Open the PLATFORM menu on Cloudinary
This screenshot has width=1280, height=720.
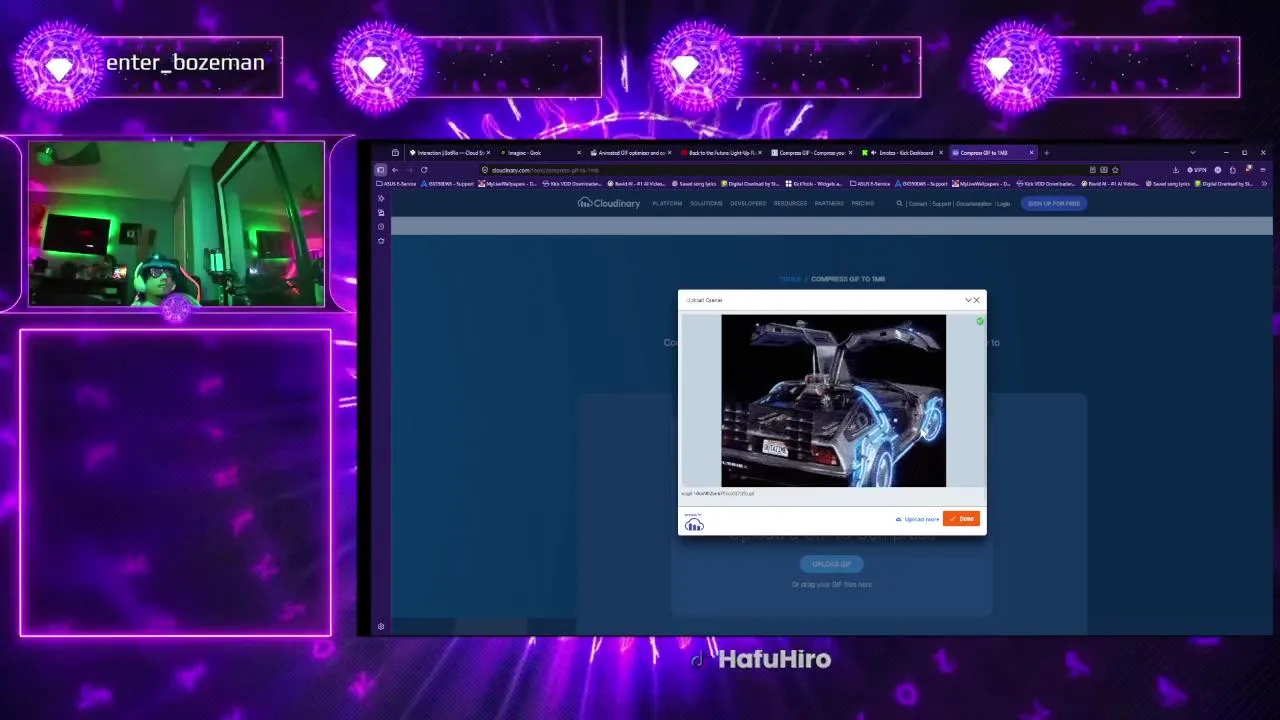click(x=667, y=203)
